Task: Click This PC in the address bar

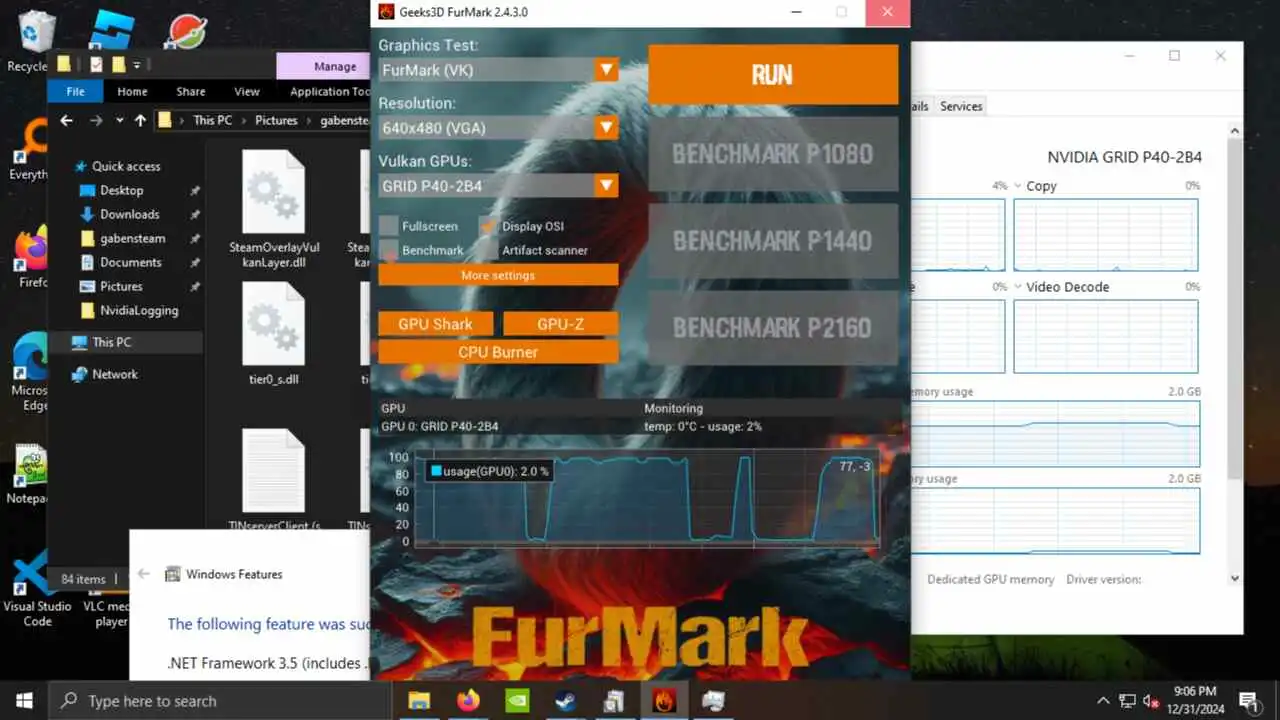Action: click(x=212, y=120)
